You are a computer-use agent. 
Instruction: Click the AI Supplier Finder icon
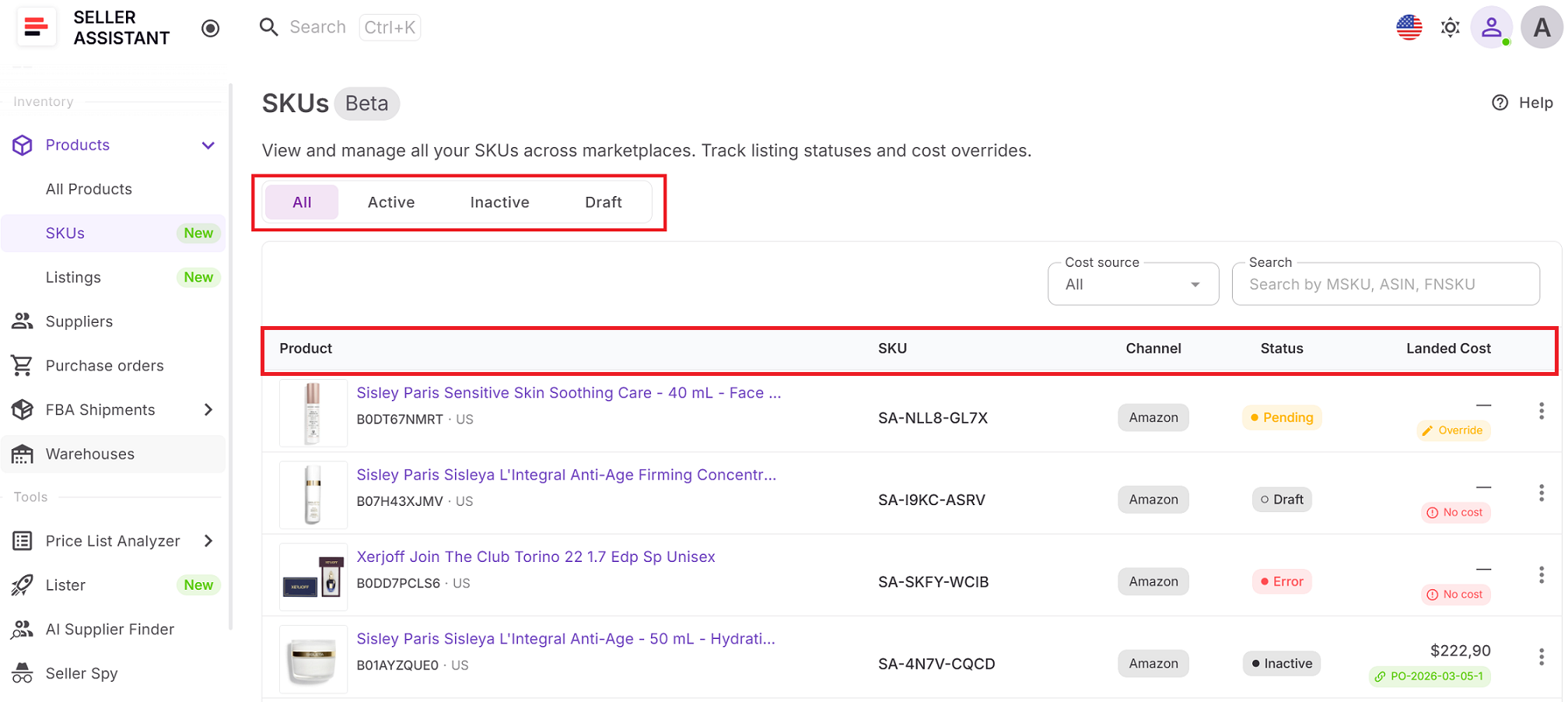(x=23, y=629)
